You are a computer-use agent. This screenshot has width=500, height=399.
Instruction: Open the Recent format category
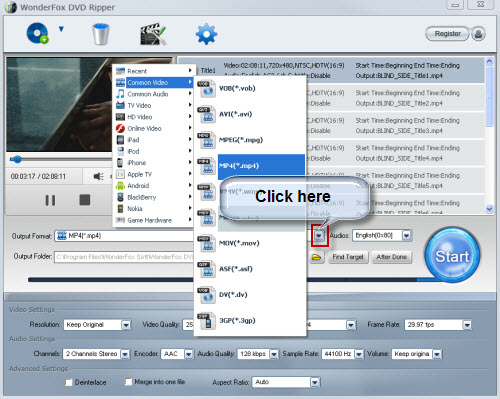[x=153, y=71]
